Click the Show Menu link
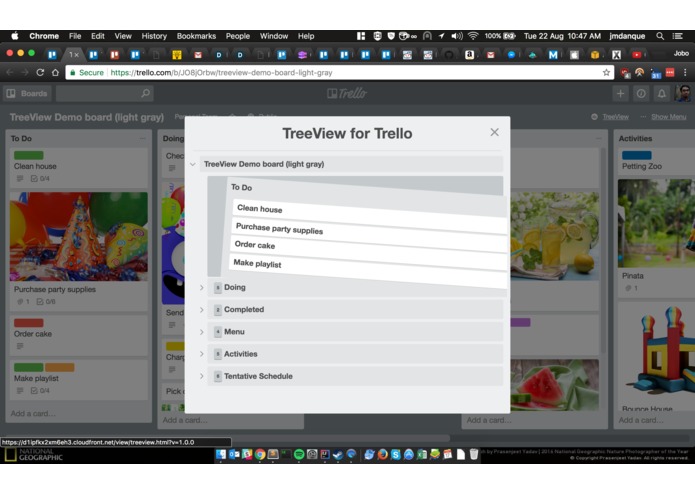 click(668, 117)
